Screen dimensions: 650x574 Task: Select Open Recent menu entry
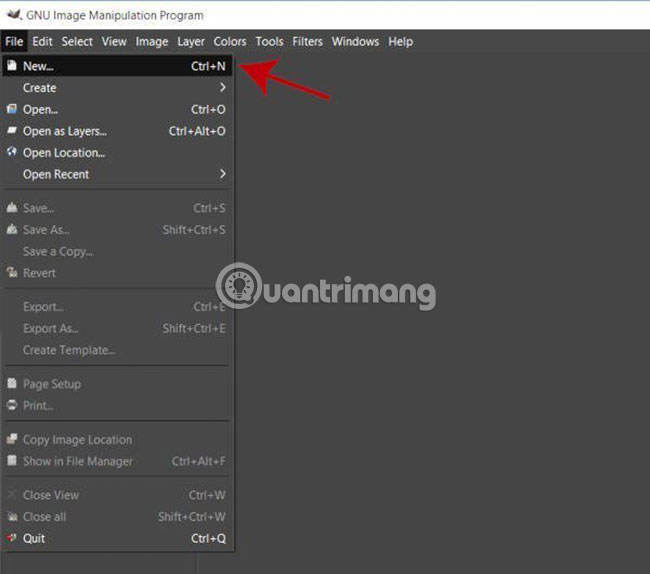pyautogui.click(x=117, y=174)
